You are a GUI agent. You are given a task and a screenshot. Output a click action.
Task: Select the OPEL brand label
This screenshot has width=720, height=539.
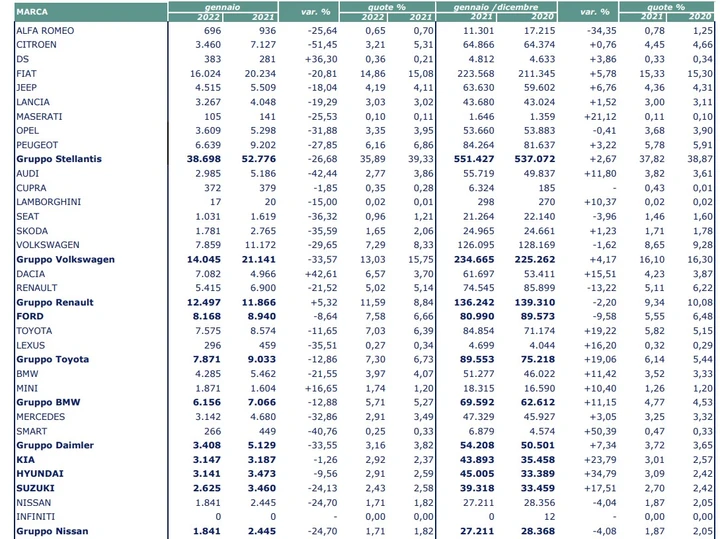28,131
